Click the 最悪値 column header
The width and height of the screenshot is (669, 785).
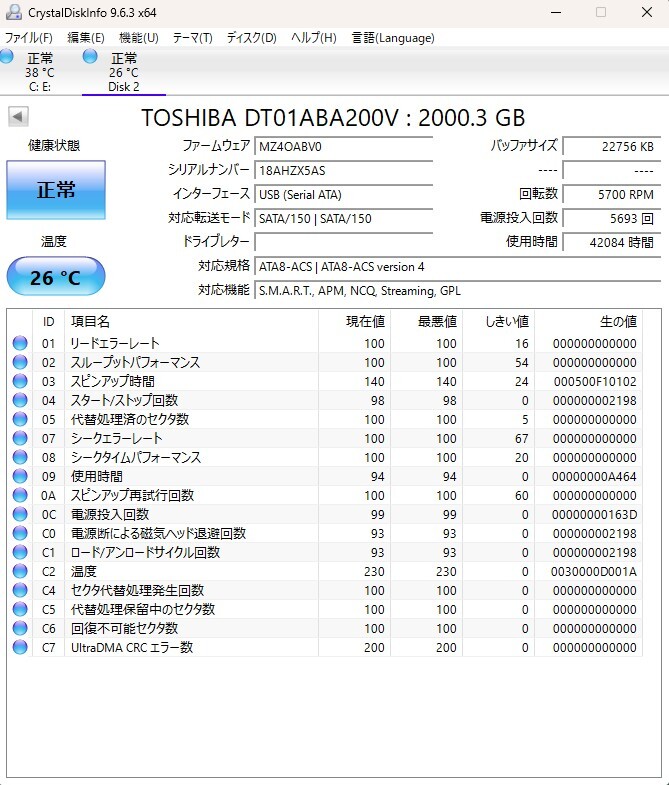(x=427, y=321)
